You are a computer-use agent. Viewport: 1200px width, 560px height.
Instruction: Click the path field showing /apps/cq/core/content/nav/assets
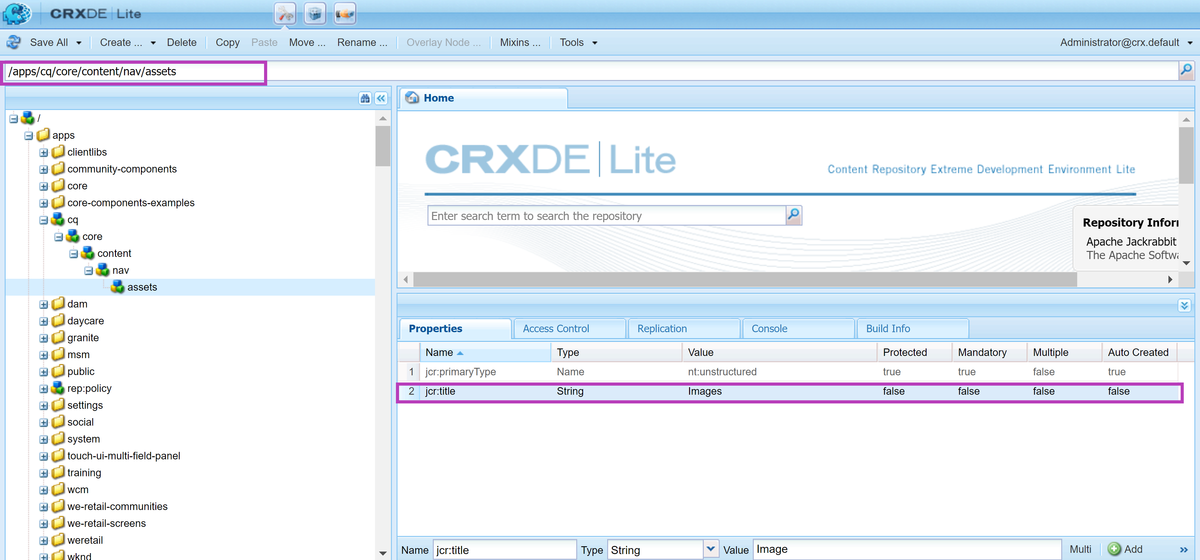coord(590,71)
